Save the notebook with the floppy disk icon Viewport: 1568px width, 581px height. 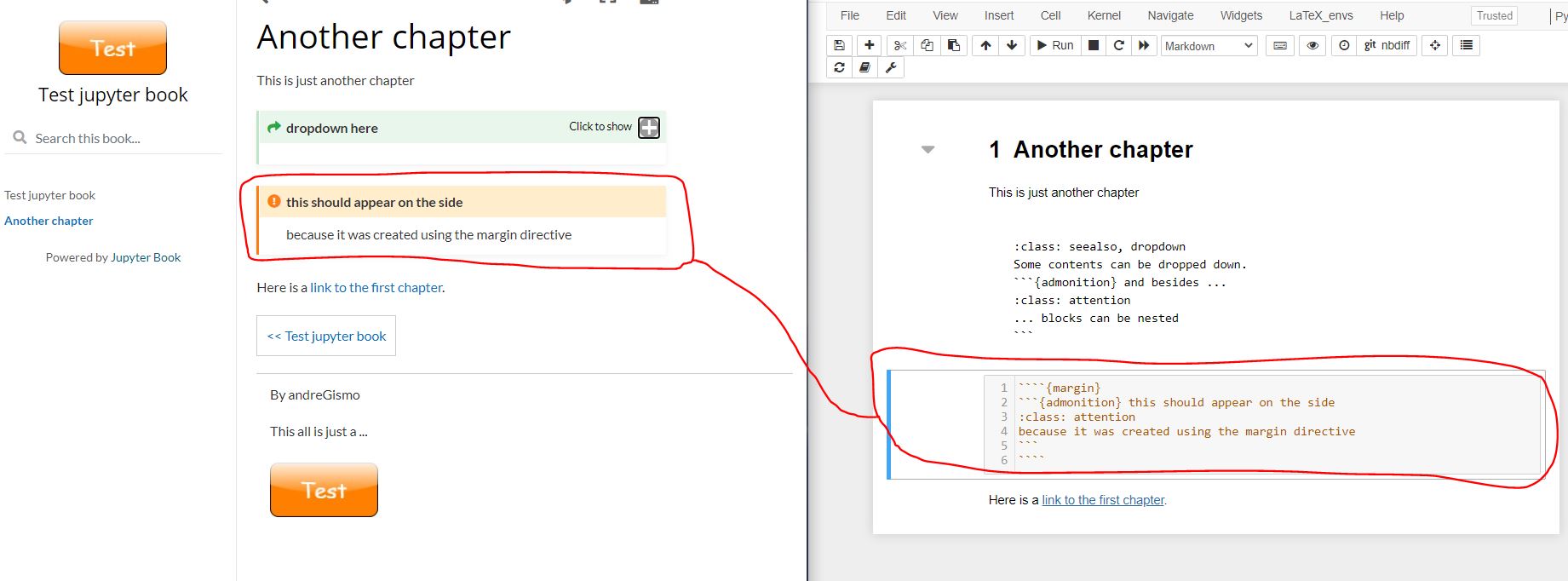coord(839,45)
